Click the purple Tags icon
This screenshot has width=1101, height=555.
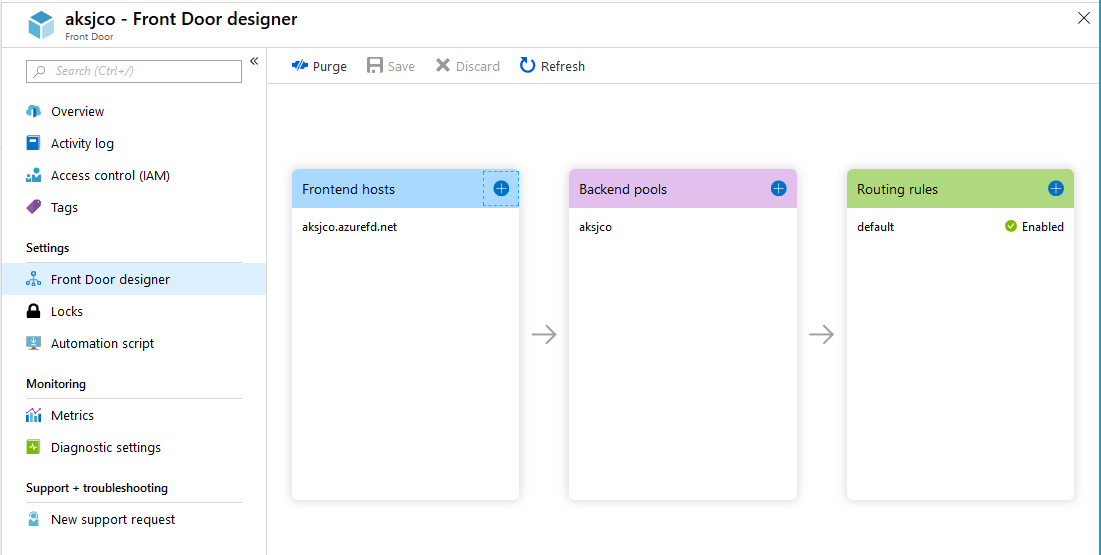[x=33, y=207]
